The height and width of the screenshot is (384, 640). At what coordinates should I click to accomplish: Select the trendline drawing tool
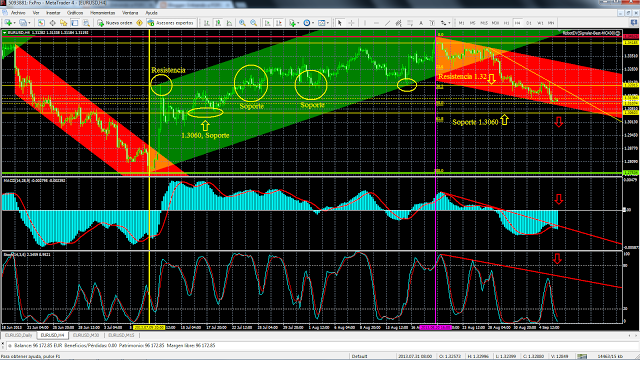[387, 23]
